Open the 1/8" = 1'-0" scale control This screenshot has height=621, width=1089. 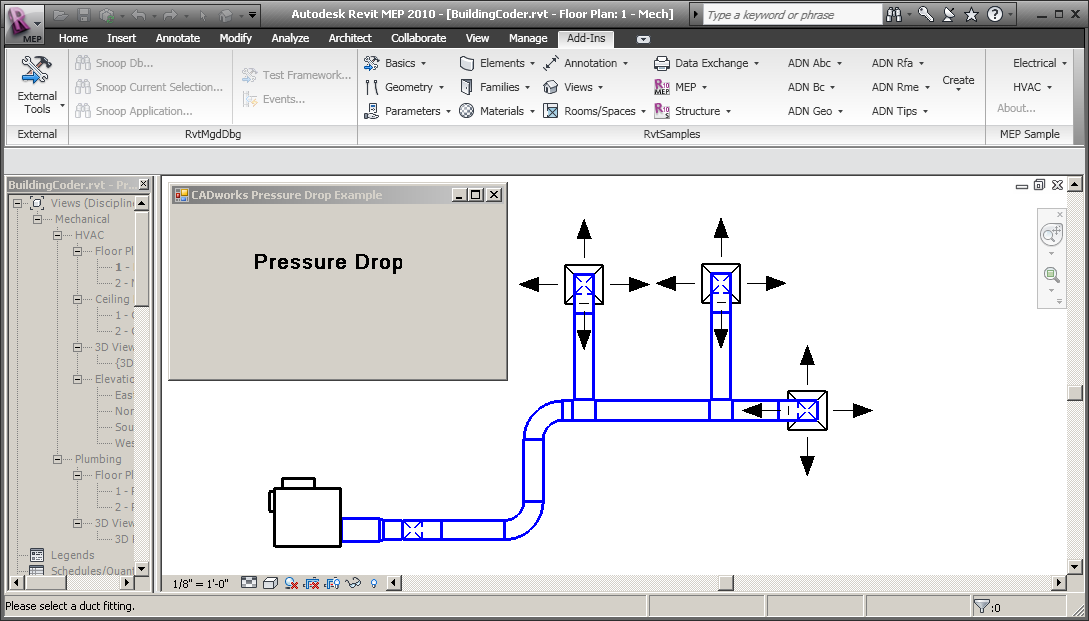pos(200,583)
